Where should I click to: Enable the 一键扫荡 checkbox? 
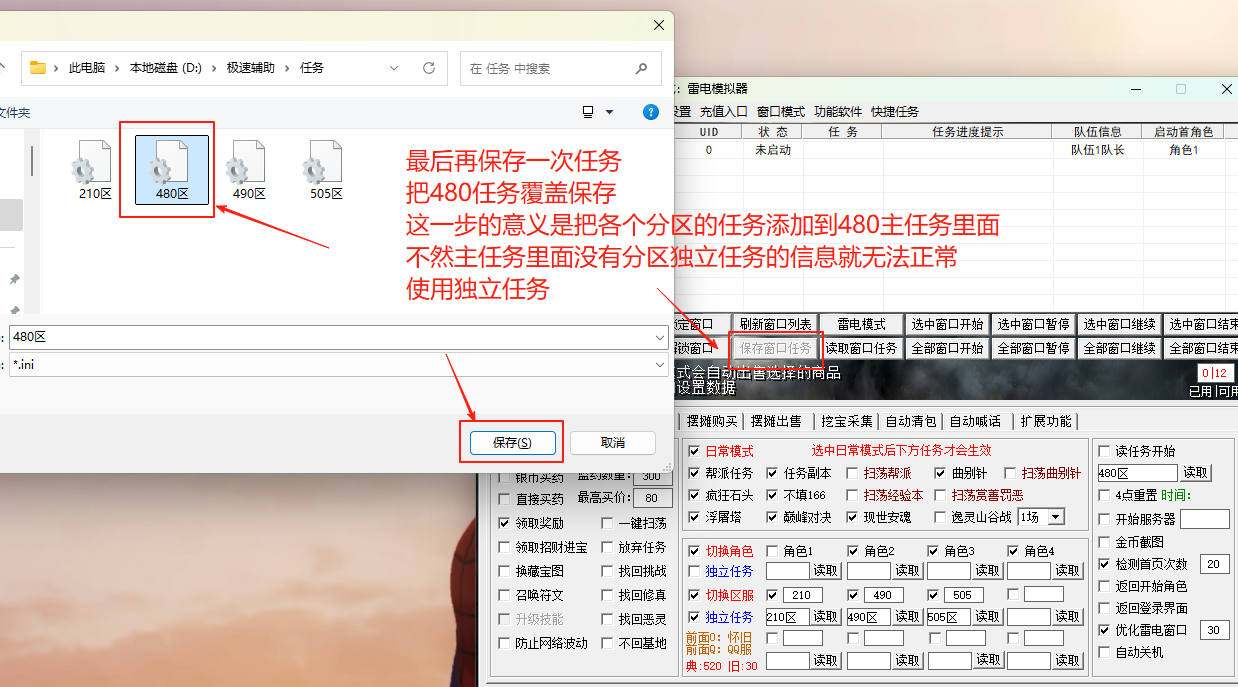(x=608, y=523)
